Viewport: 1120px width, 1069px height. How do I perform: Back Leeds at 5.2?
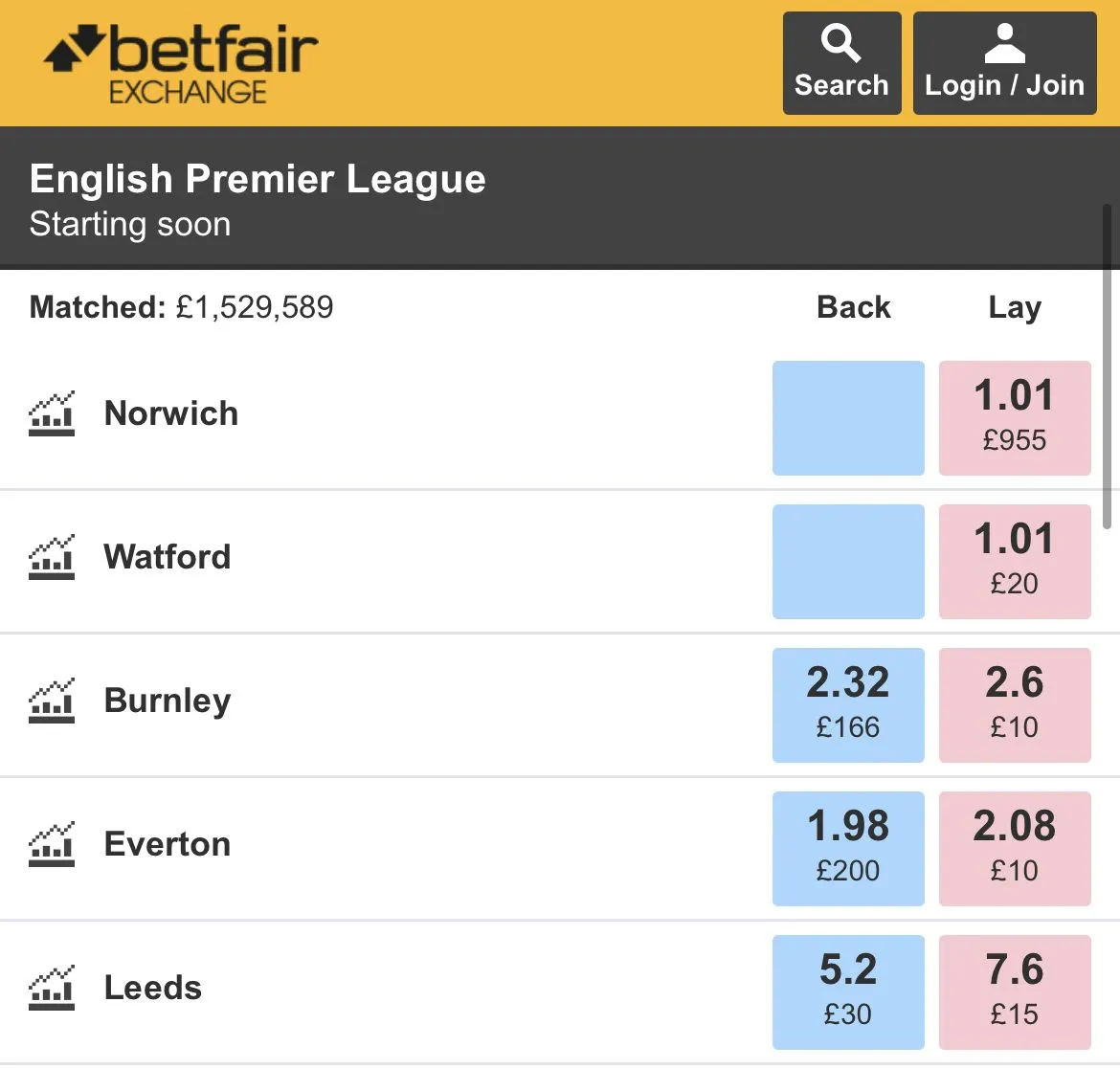pos(848,992)
